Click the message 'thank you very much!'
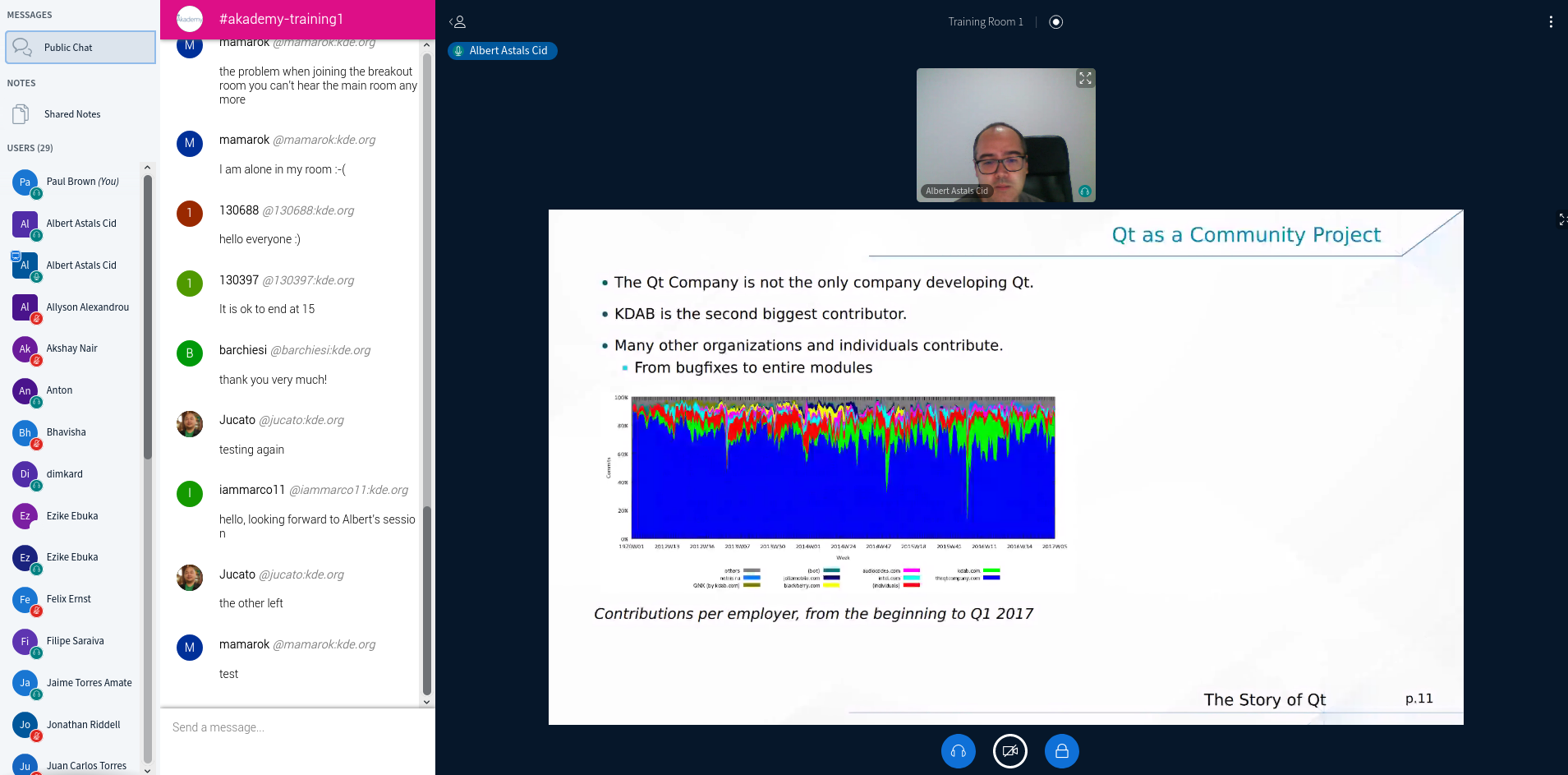Image resolution: width=1568 pixels, height=775 pixels. pos(273,380)
